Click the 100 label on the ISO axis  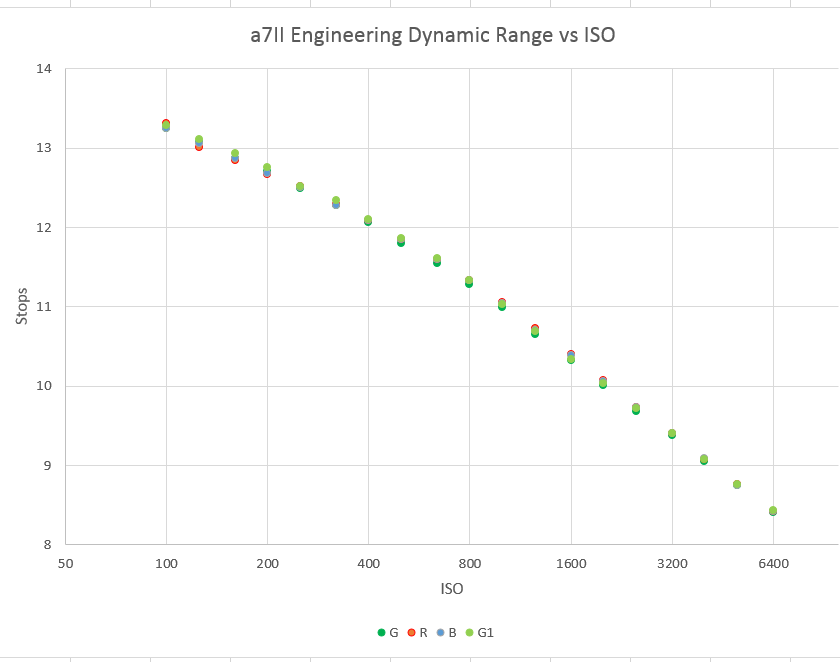166,563
